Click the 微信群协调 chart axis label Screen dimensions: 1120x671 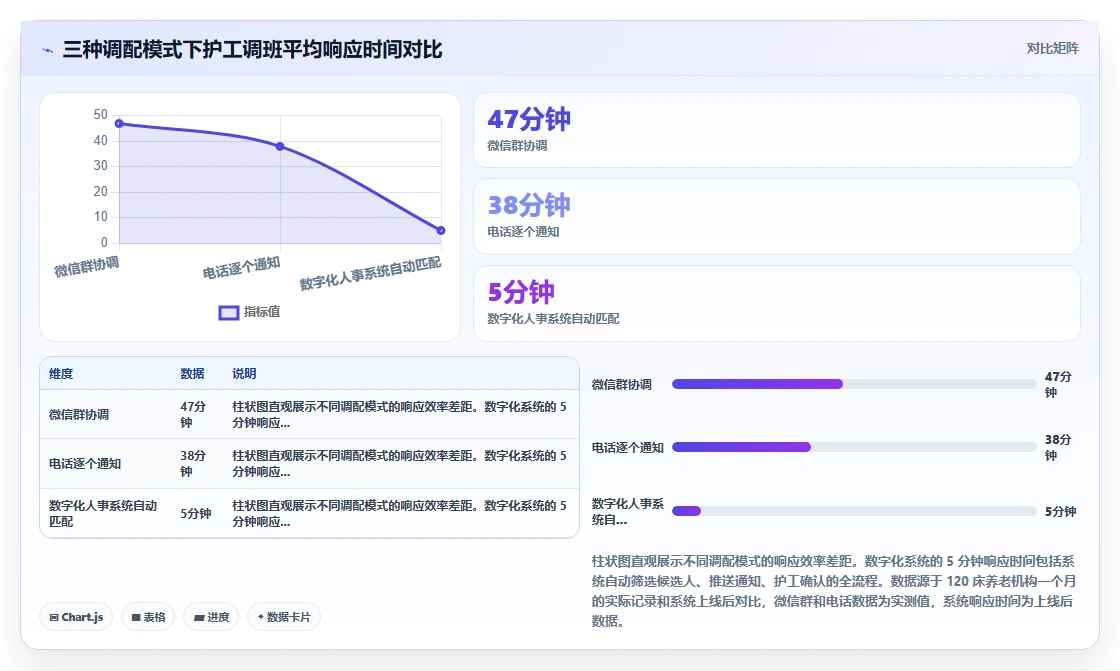86,267
